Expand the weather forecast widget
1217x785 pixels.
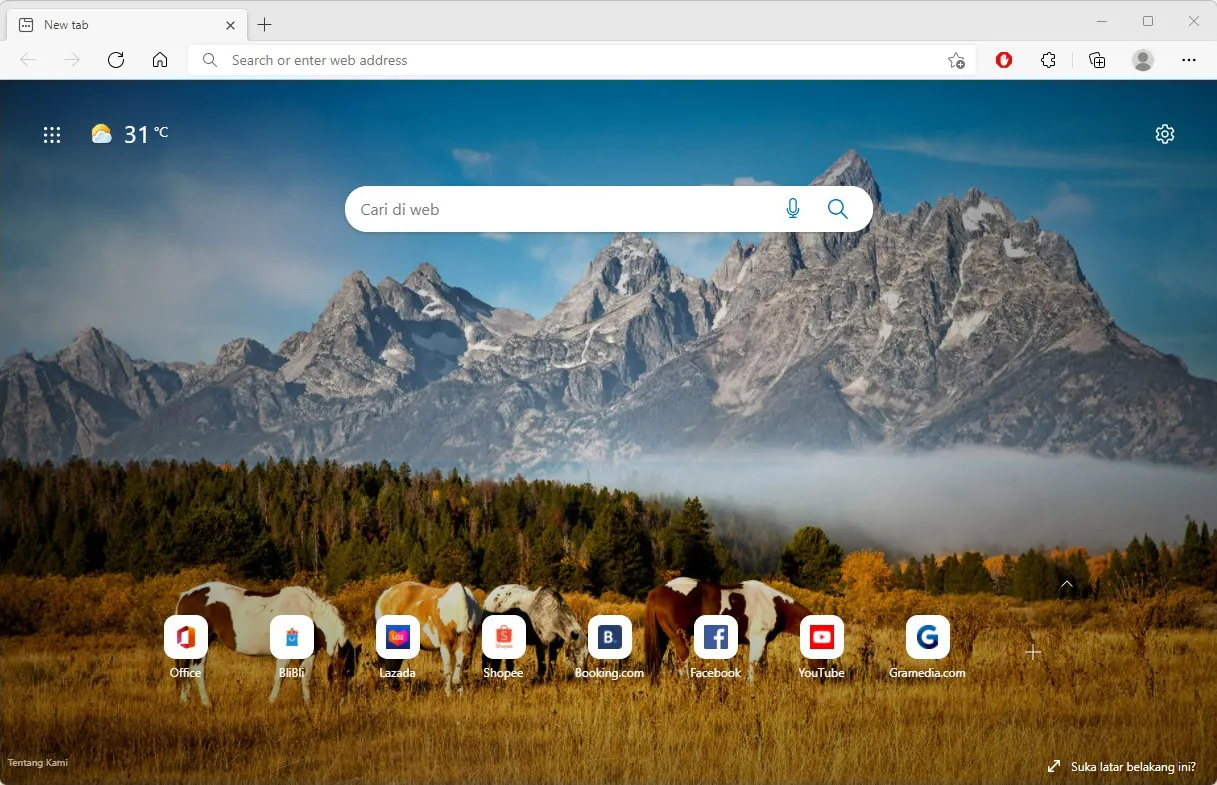coord(130,133)
